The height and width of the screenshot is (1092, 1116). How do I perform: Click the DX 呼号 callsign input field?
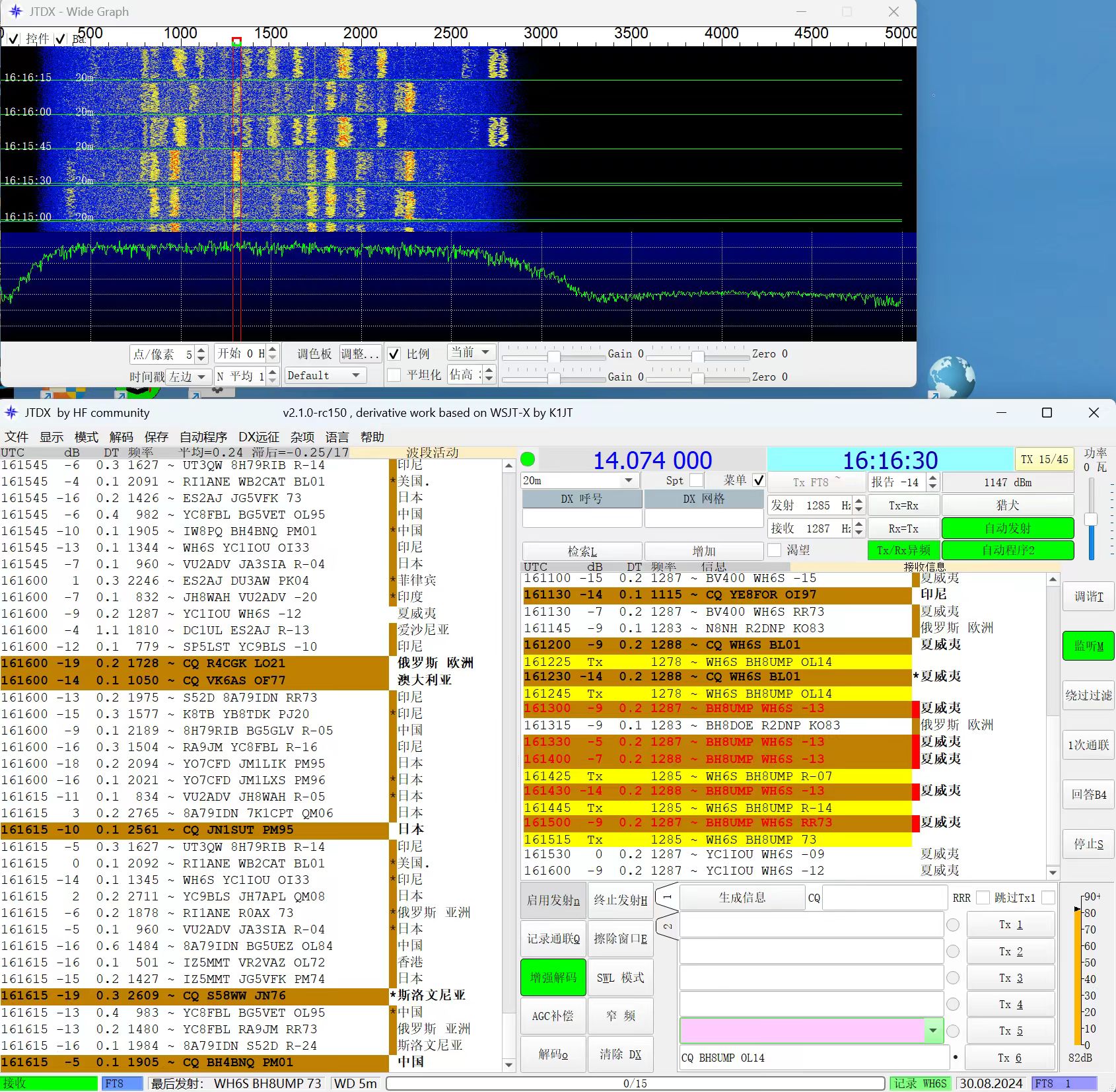pos(582,519)
